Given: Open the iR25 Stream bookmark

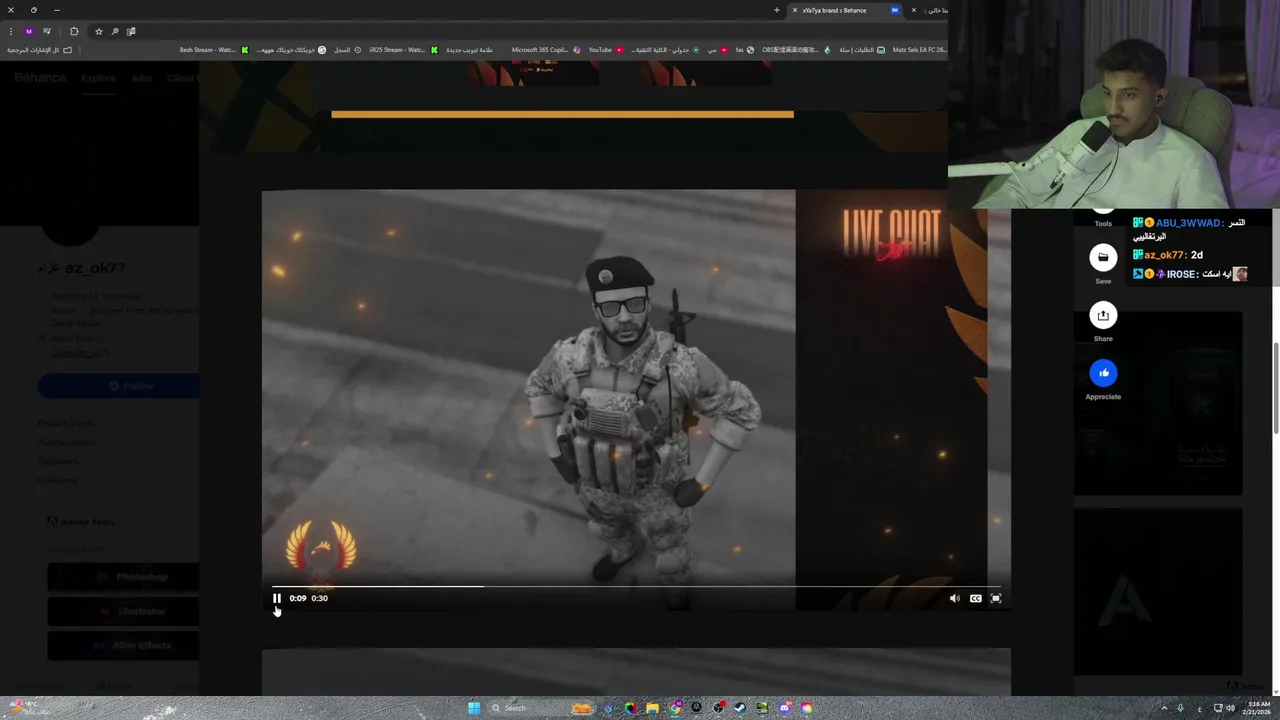Looking at the screenshot, I should pos(403,50).
